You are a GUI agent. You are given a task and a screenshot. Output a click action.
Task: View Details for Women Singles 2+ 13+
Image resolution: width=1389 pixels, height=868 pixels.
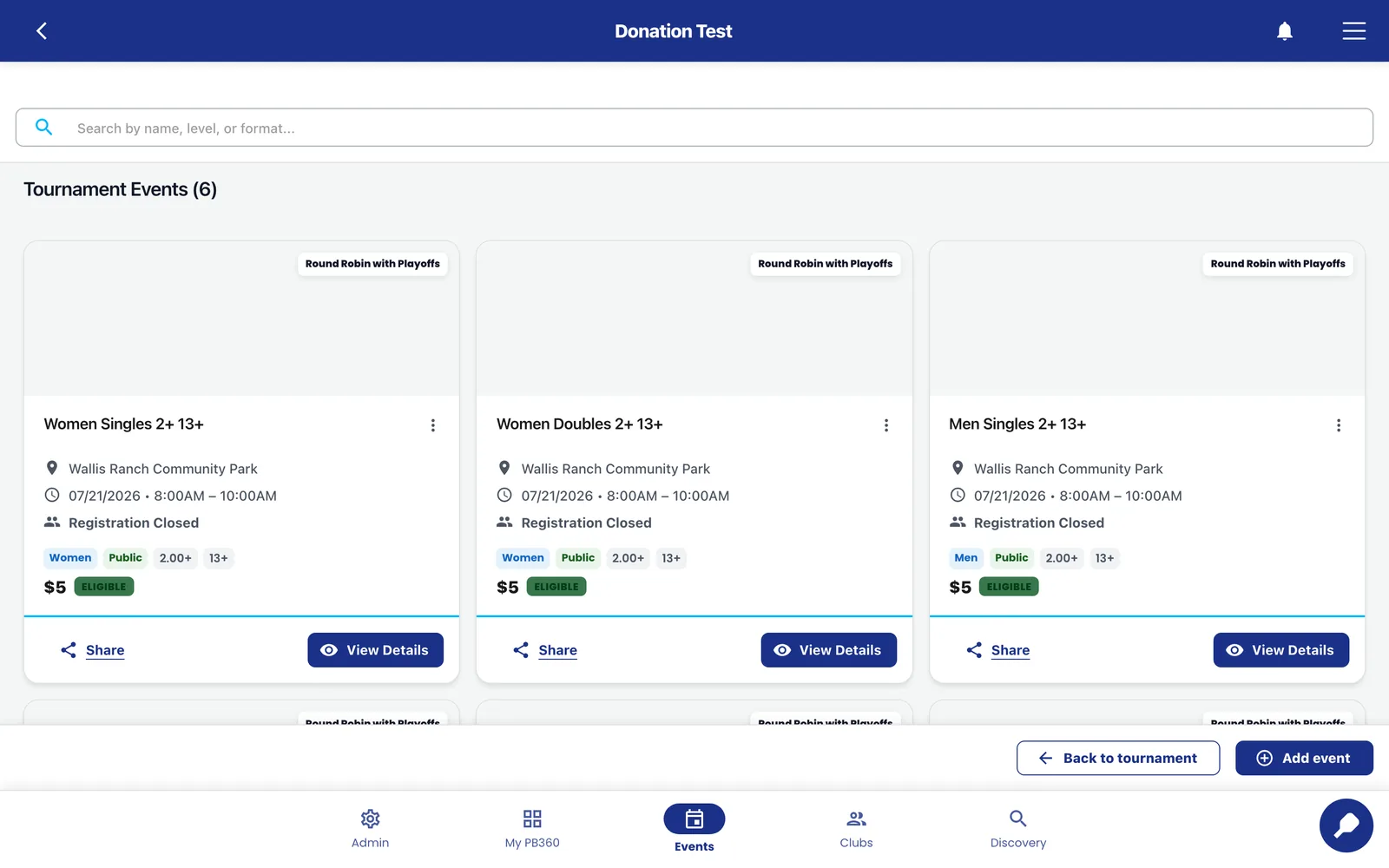pos(375,650)
